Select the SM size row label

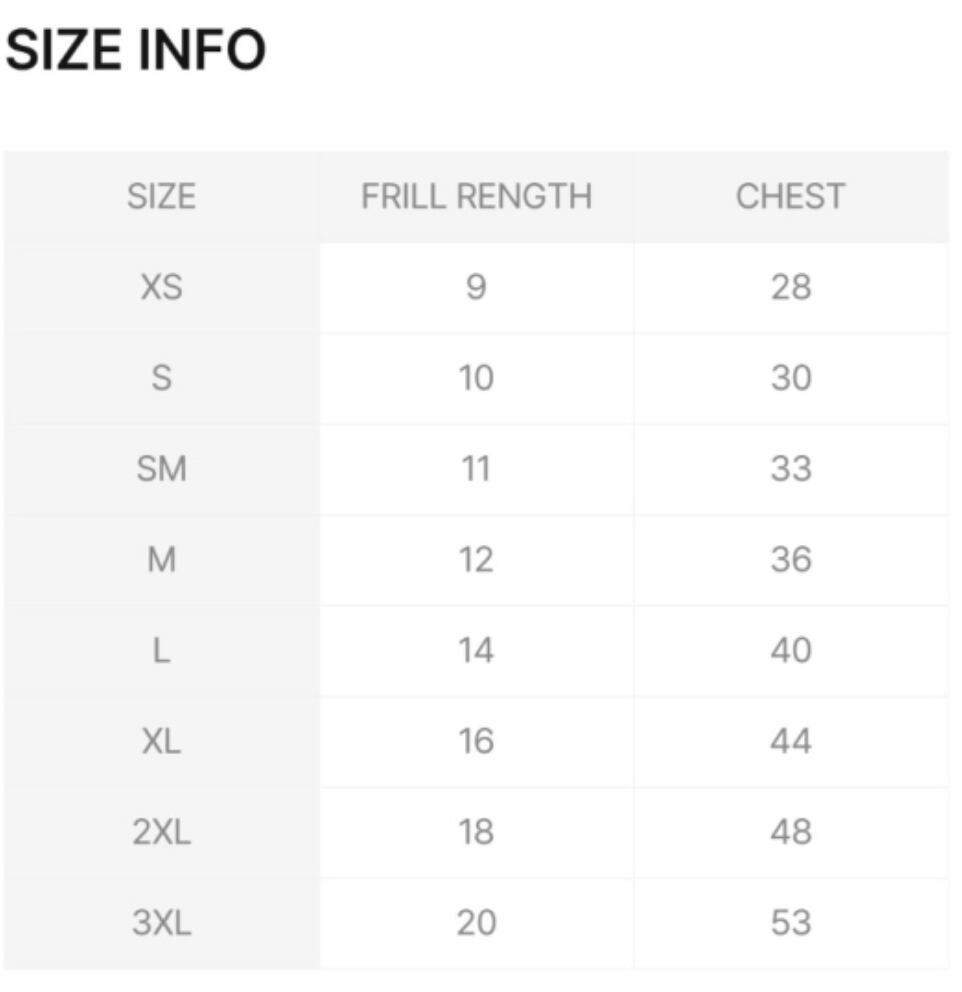161,469
